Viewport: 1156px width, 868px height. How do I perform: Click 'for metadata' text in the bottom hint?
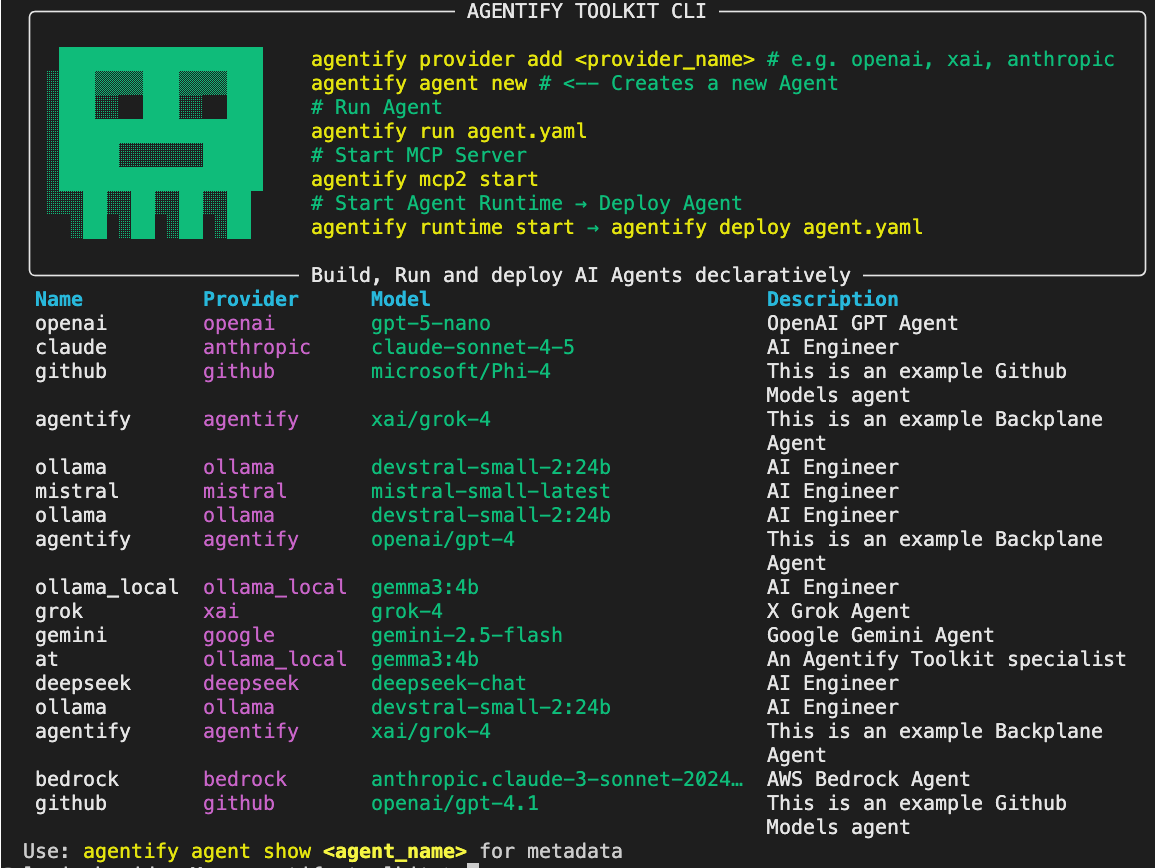pos(551,851)
